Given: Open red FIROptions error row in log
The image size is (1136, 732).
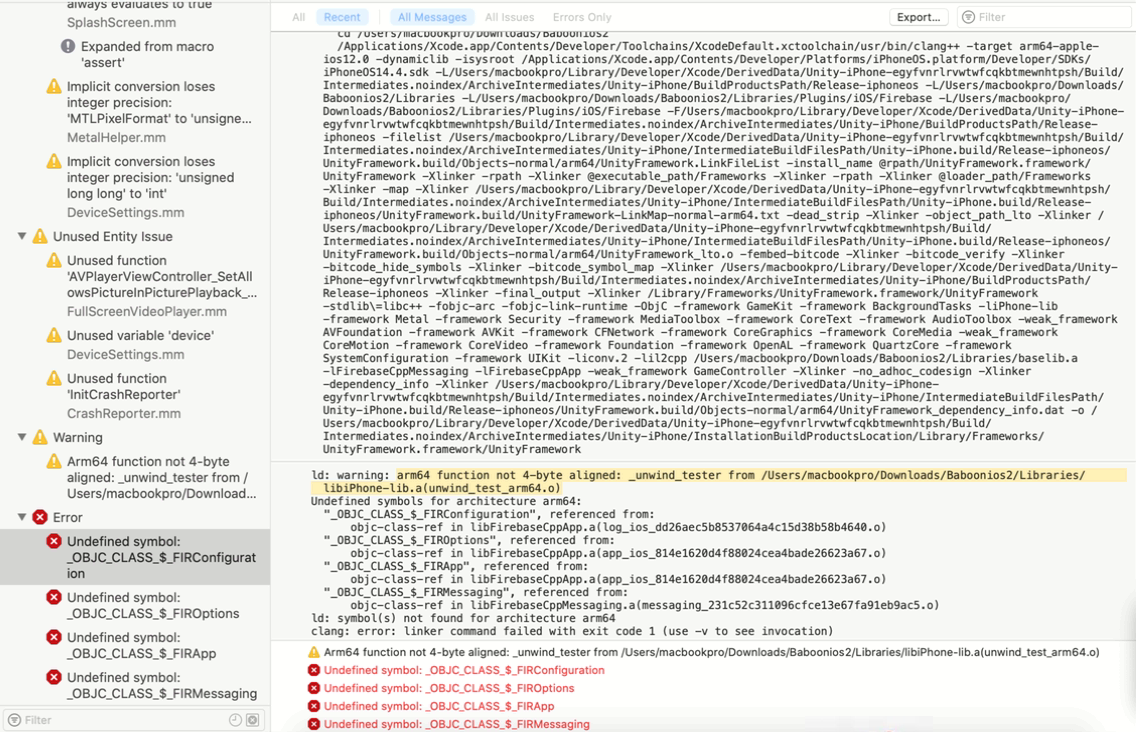Looking at the screenshot, I should tap(449, 688).
